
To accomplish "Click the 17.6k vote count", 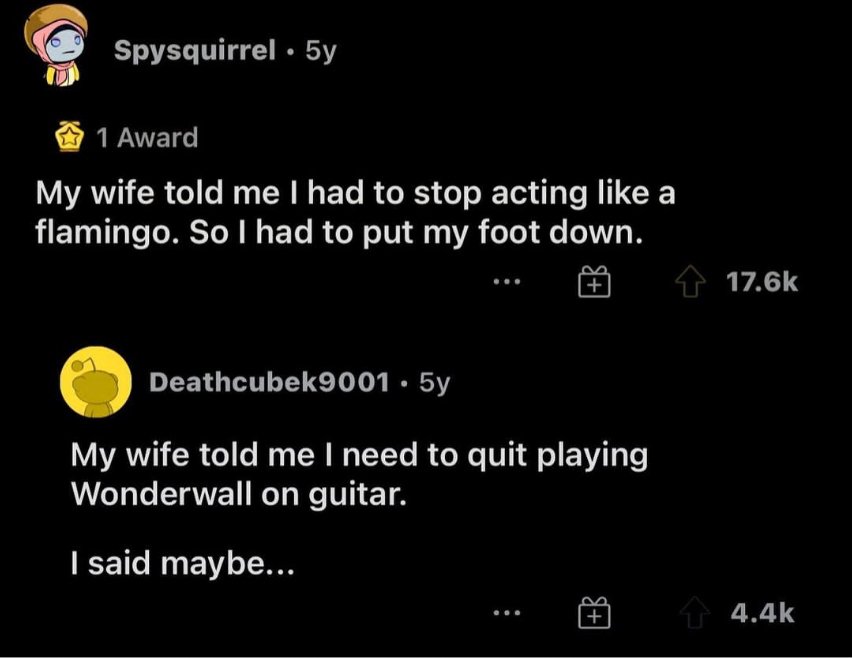I will click(762, 282).
